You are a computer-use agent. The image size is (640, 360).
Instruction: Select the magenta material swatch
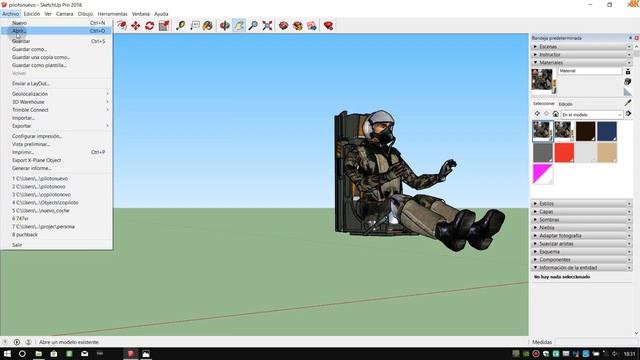tap(543, 174)
